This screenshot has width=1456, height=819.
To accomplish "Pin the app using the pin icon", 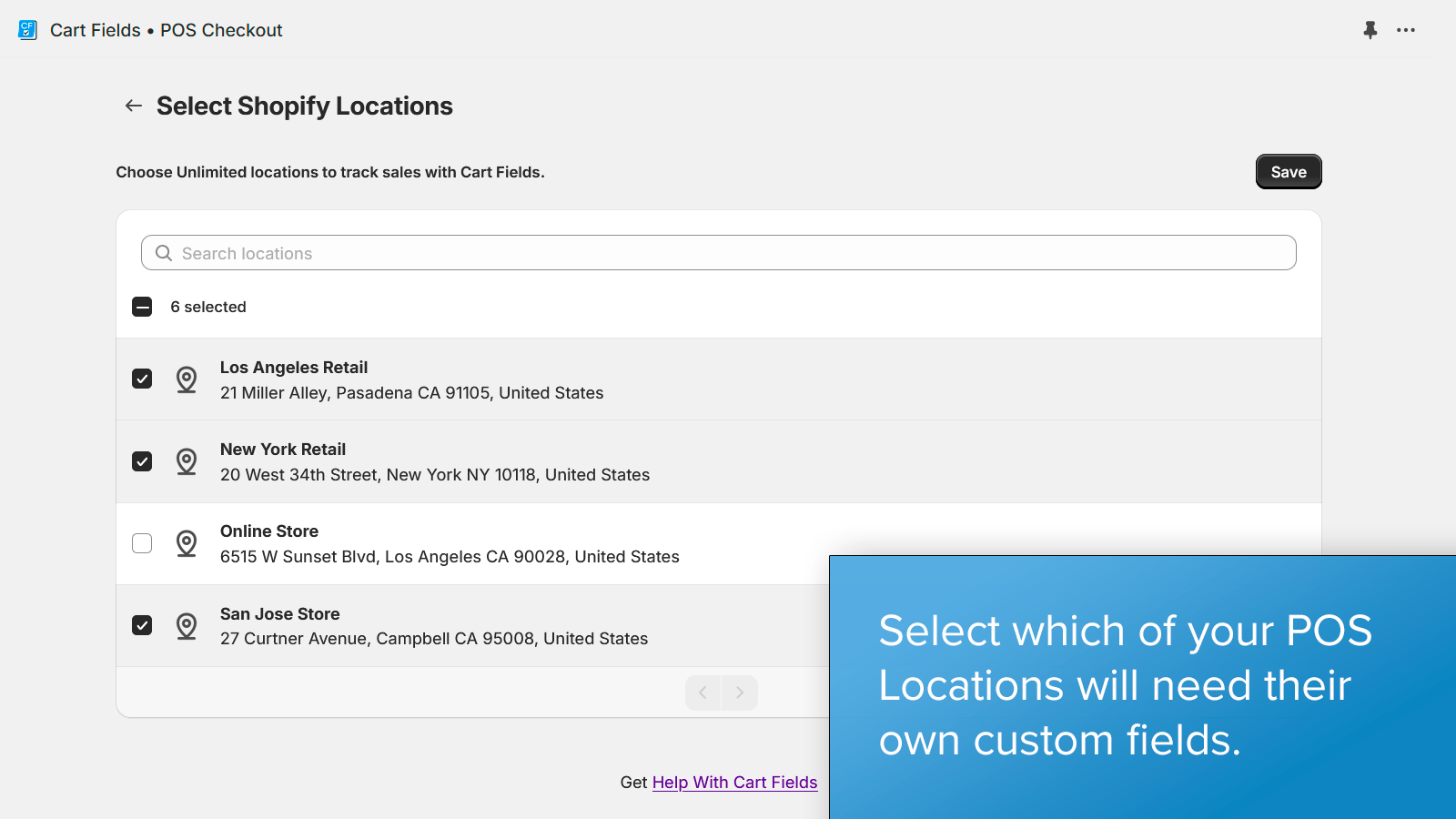I will (1370, 30).
